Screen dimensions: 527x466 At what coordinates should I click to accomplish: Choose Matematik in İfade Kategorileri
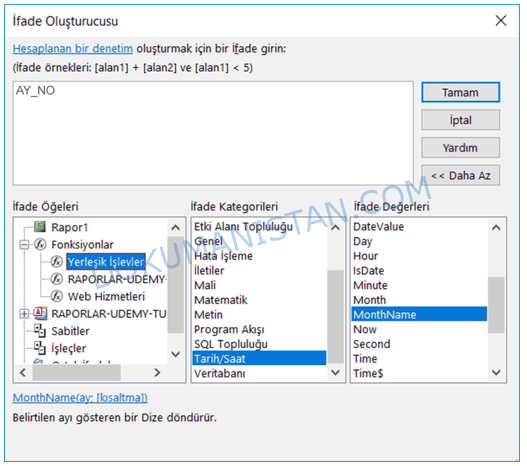(x=220, y=300)
